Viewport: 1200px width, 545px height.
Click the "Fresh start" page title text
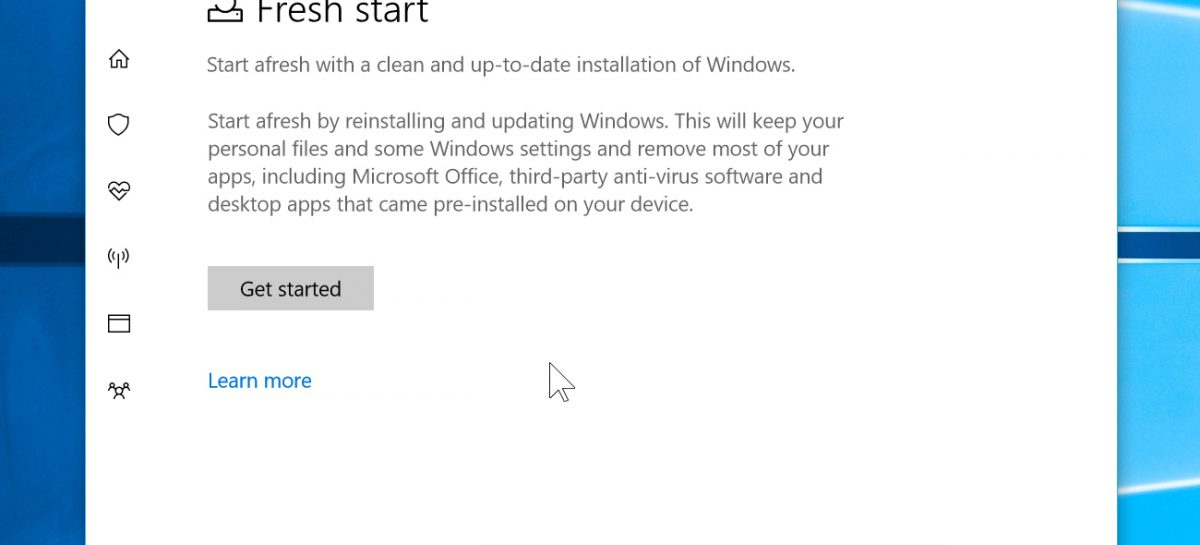342,12
